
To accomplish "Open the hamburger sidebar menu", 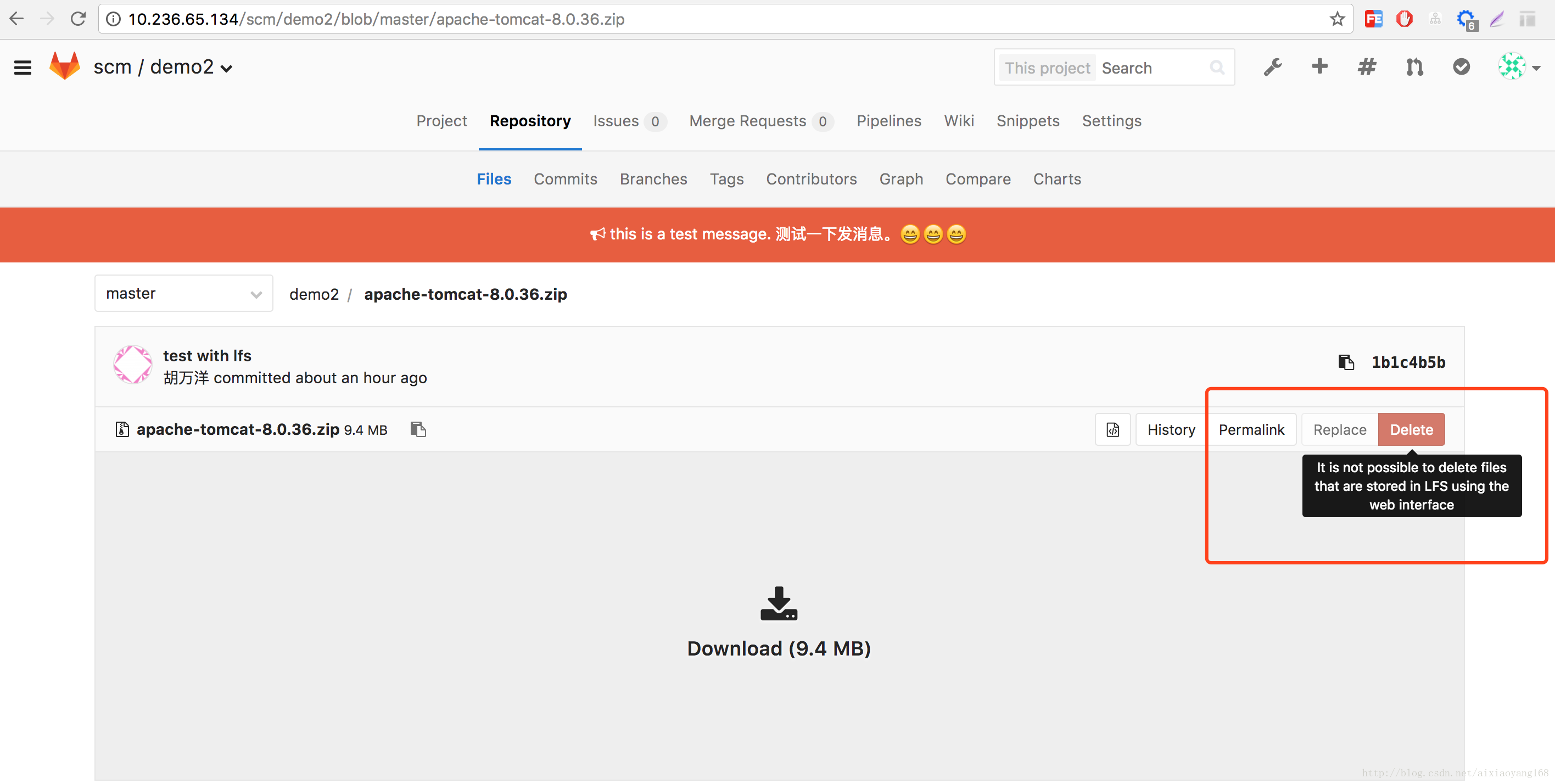I will click(23, 68).
